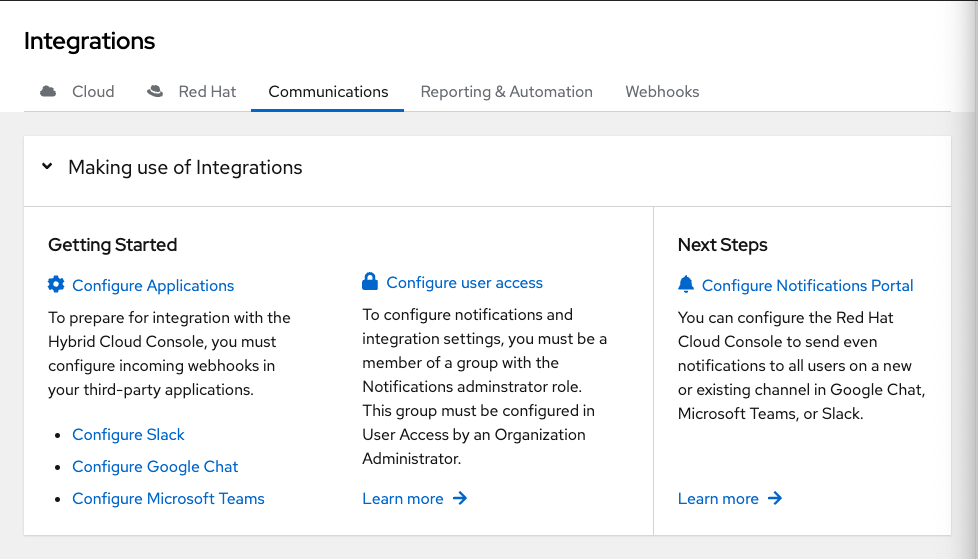Click the Red Hat fedora icon
This screenshot has height=559, width=978.
pos(155,92)
